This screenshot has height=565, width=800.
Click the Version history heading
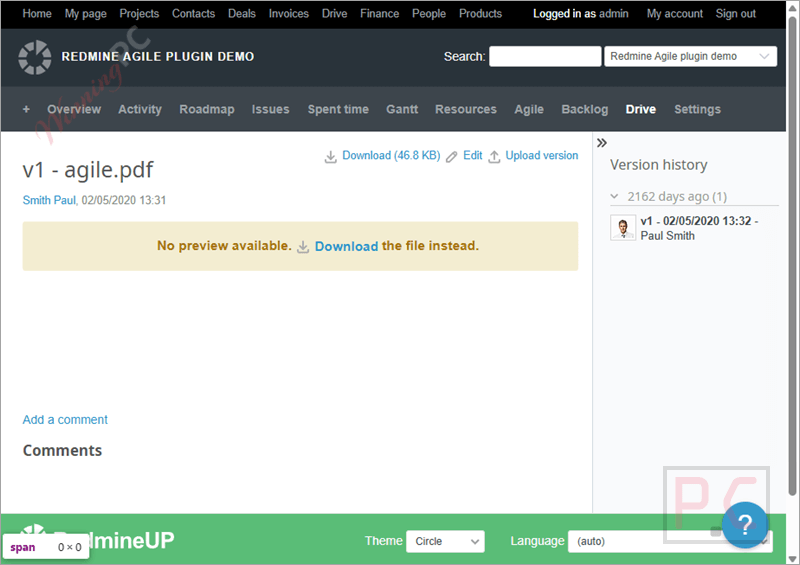(659, 165)
